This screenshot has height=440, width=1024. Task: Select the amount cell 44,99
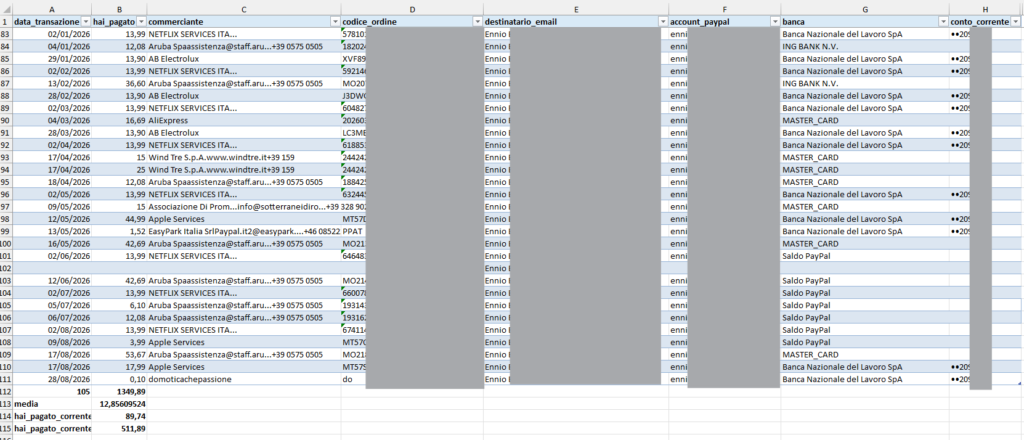point(120,219)
